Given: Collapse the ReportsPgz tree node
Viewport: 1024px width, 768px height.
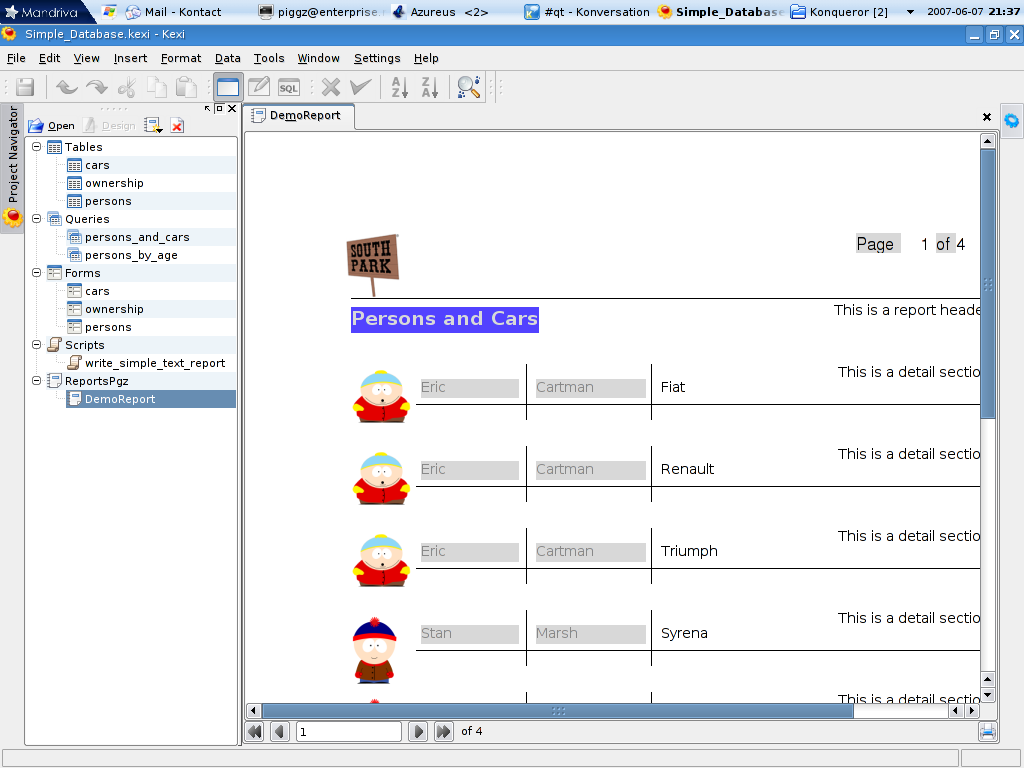Looking at the screenshot, I should point(37,381).
